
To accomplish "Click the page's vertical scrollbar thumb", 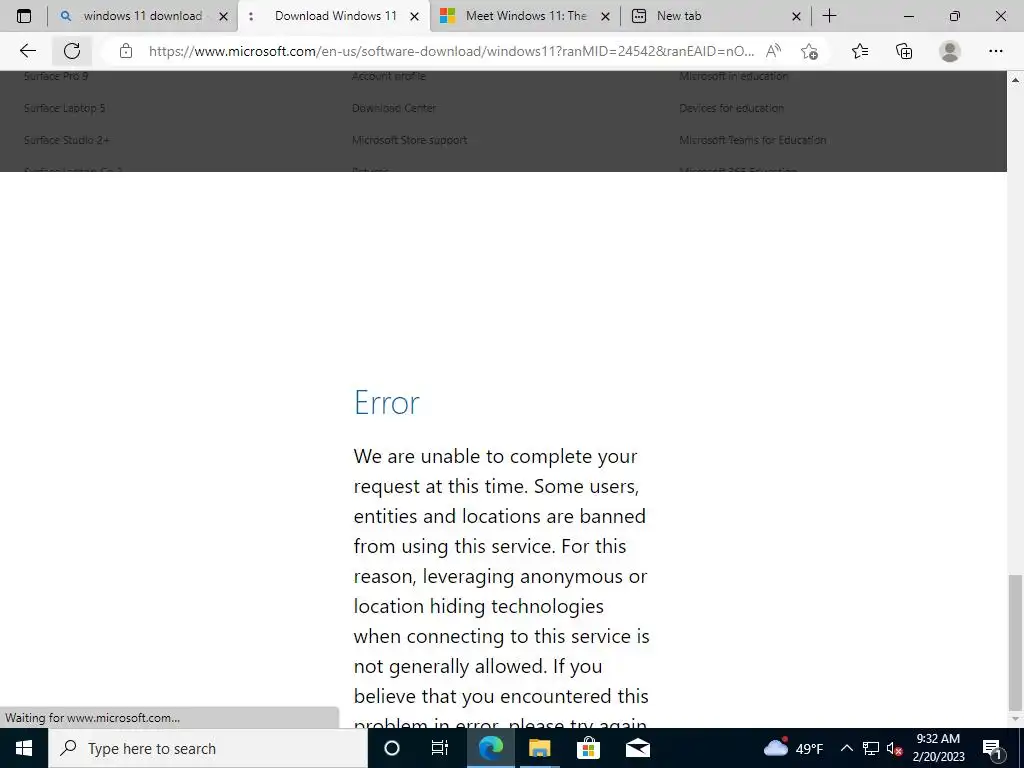I will (1015, 642).
